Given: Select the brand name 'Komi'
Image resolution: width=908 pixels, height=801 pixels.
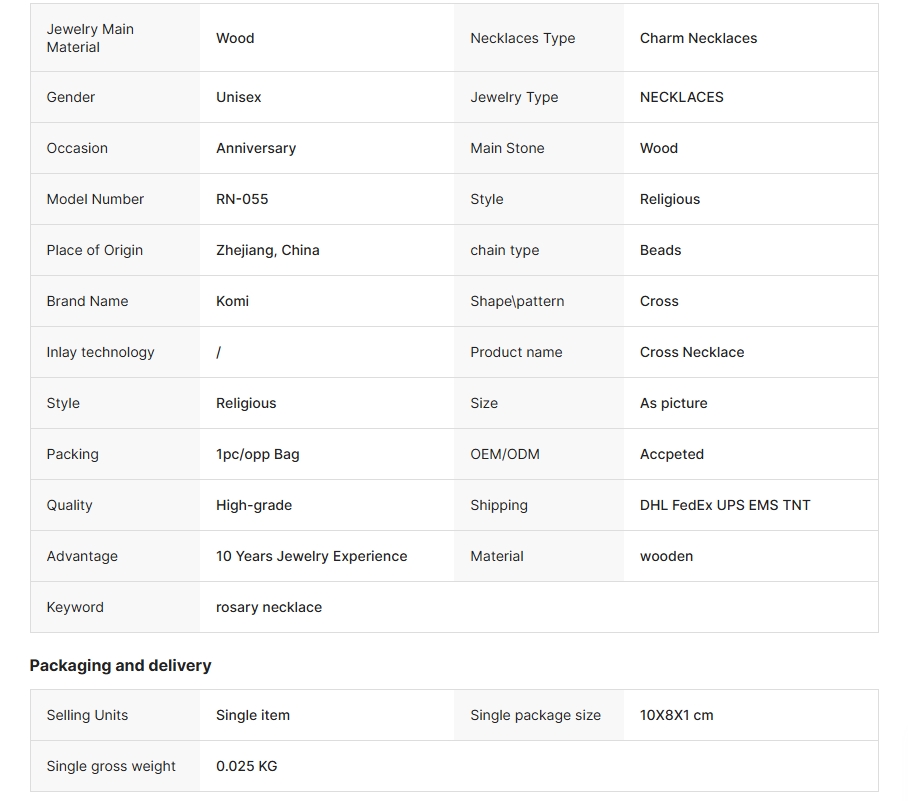Looking at the screenshot, I should coord(232,301).
